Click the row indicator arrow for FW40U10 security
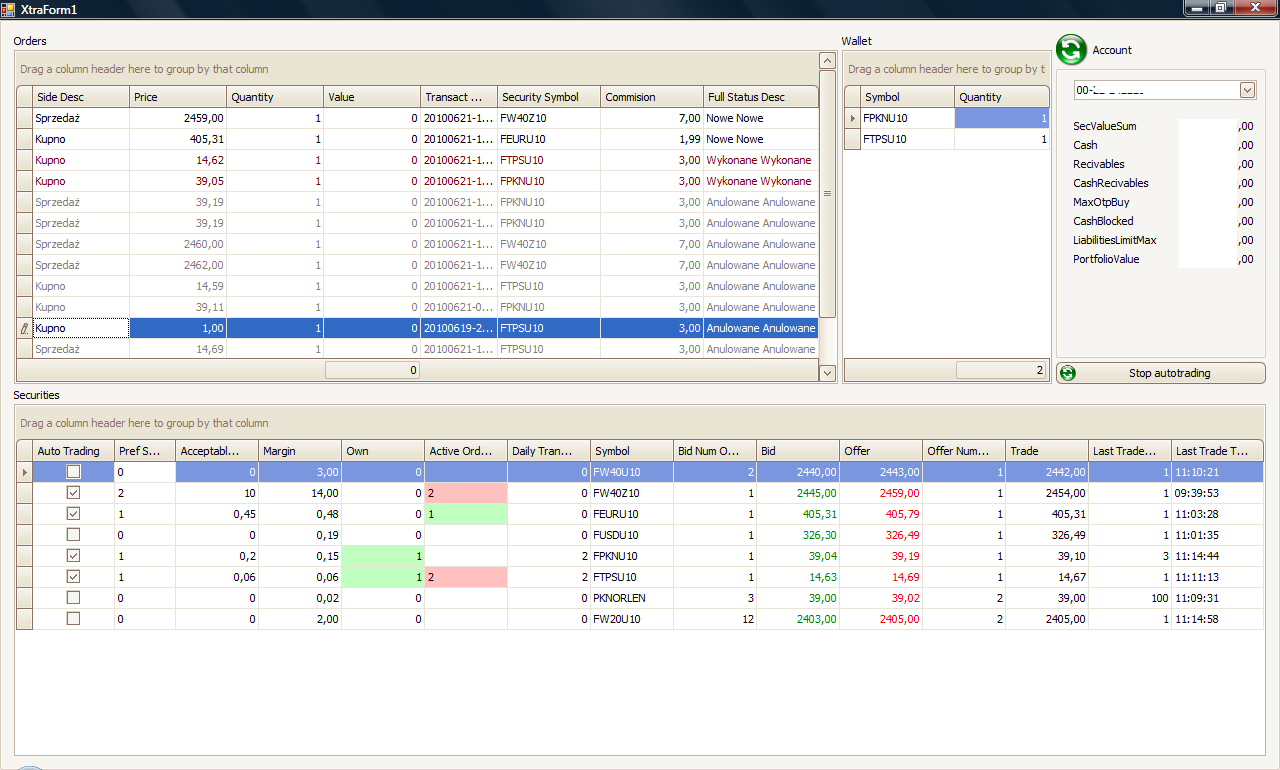The height and width of the screenshot is (770, 1280). (x=24, y=472)
